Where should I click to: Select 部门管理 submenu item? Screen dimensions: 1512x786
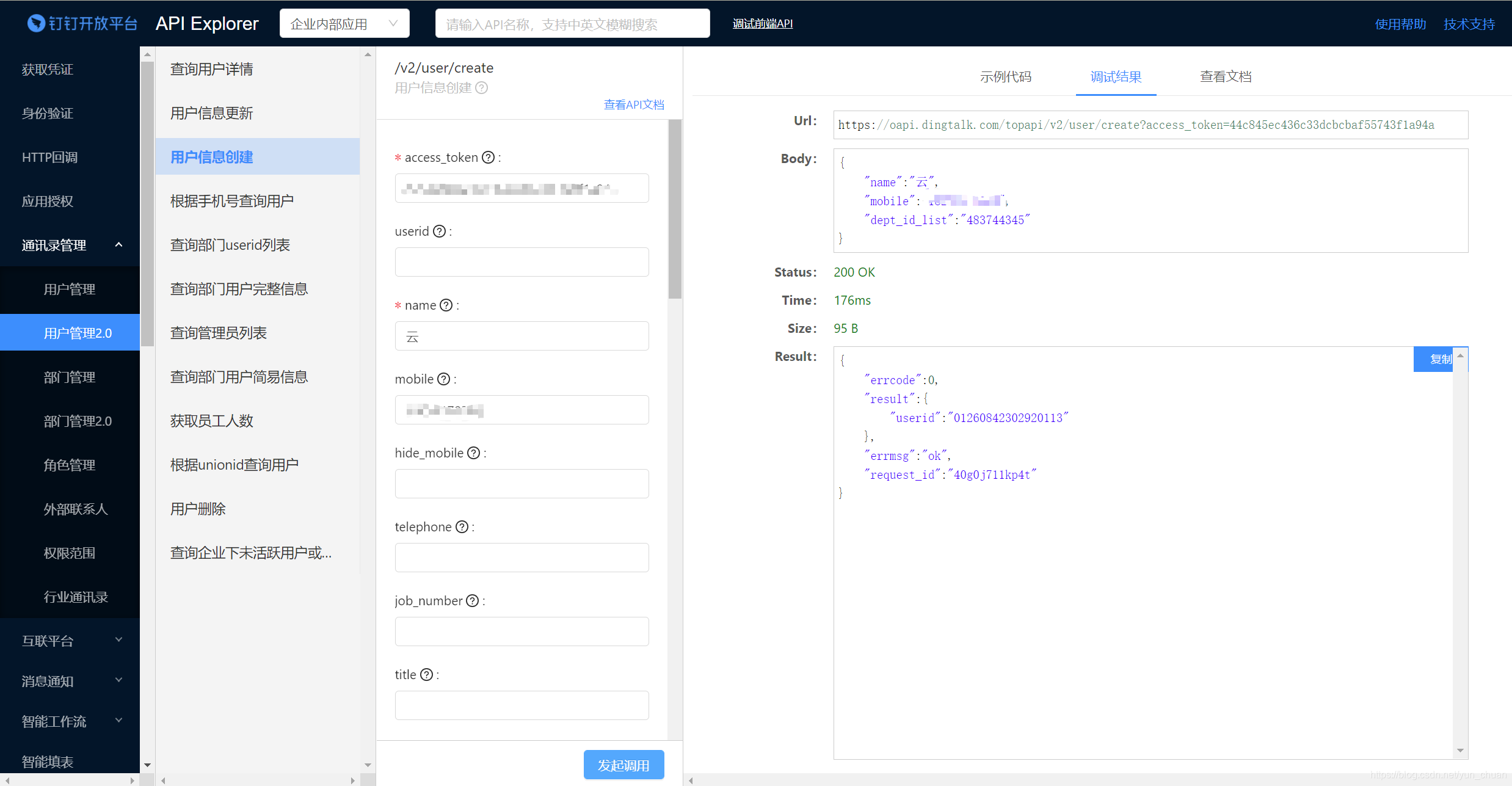coord(70,377)
